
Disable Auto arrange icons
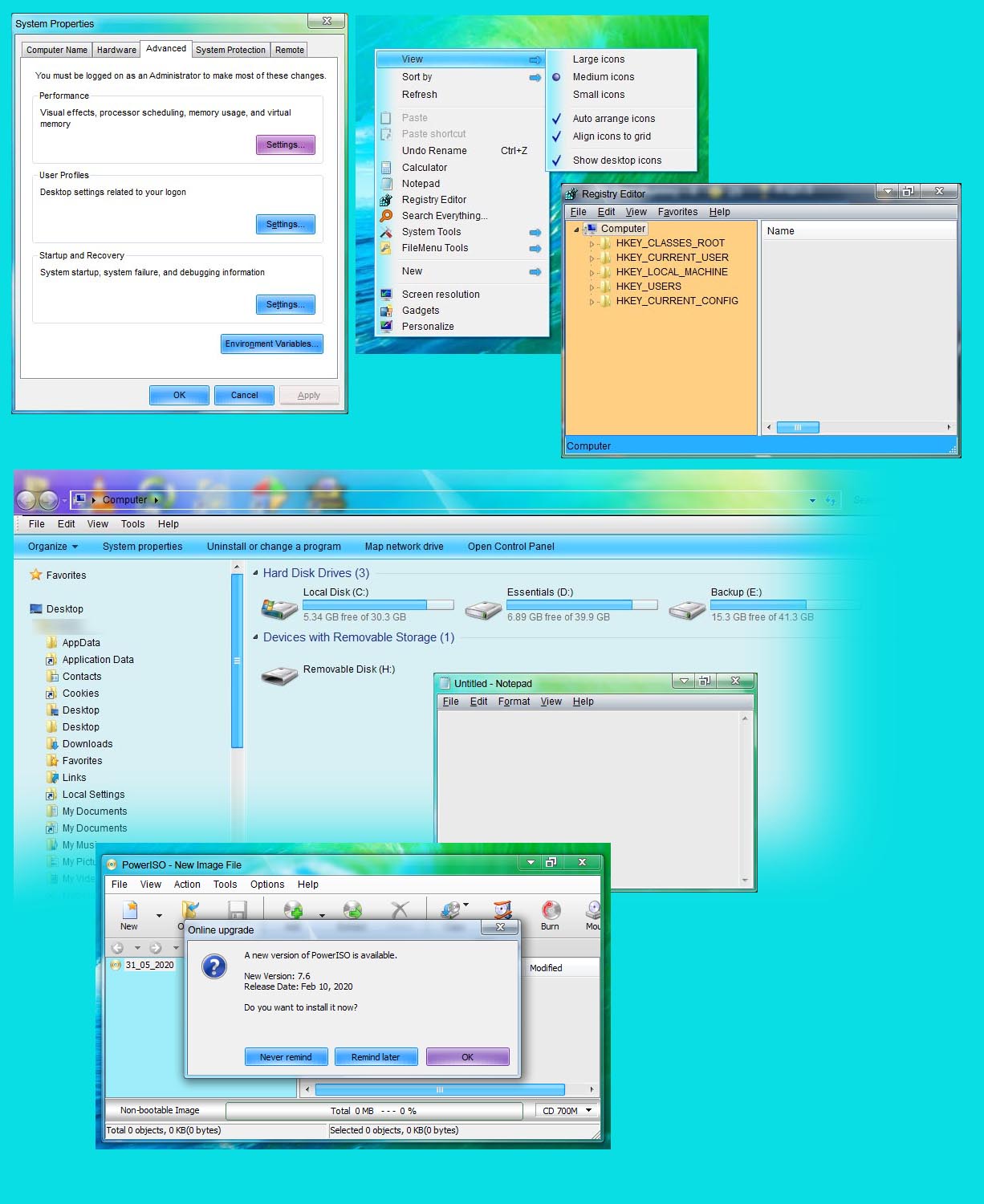click(614, 118)
